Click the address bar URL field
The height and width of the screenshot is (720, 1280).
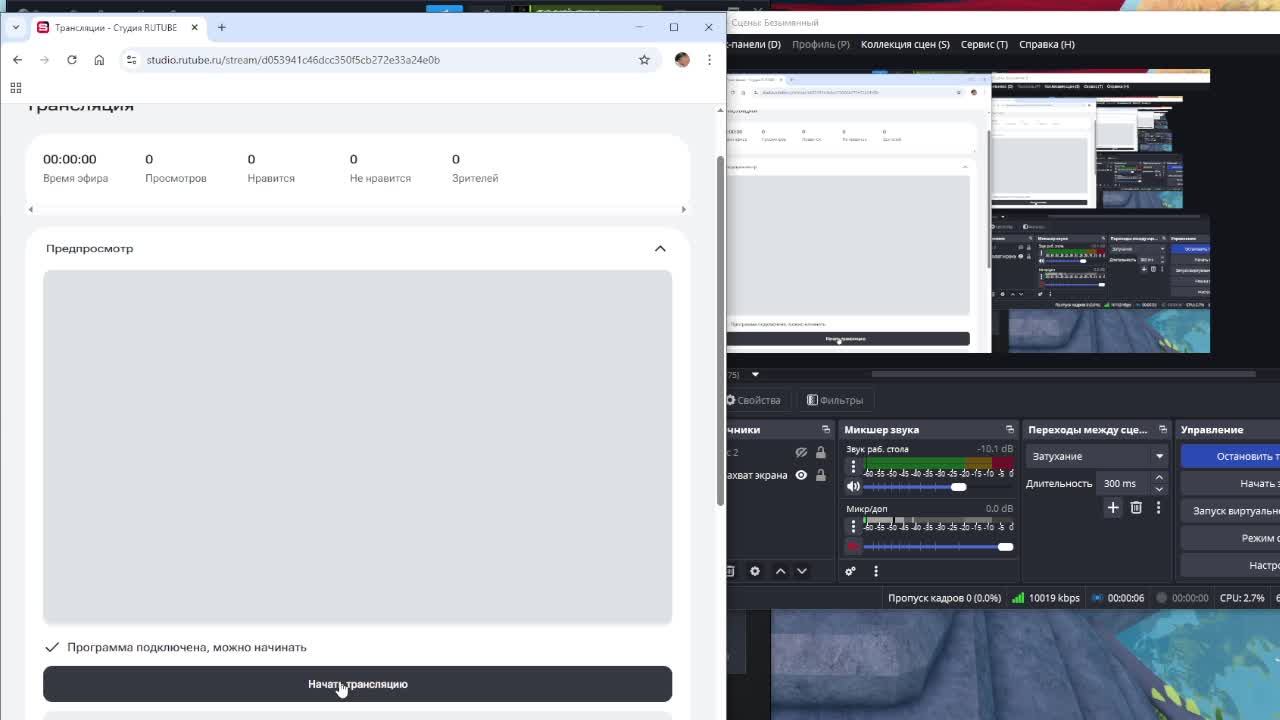[x=390, y=60]
